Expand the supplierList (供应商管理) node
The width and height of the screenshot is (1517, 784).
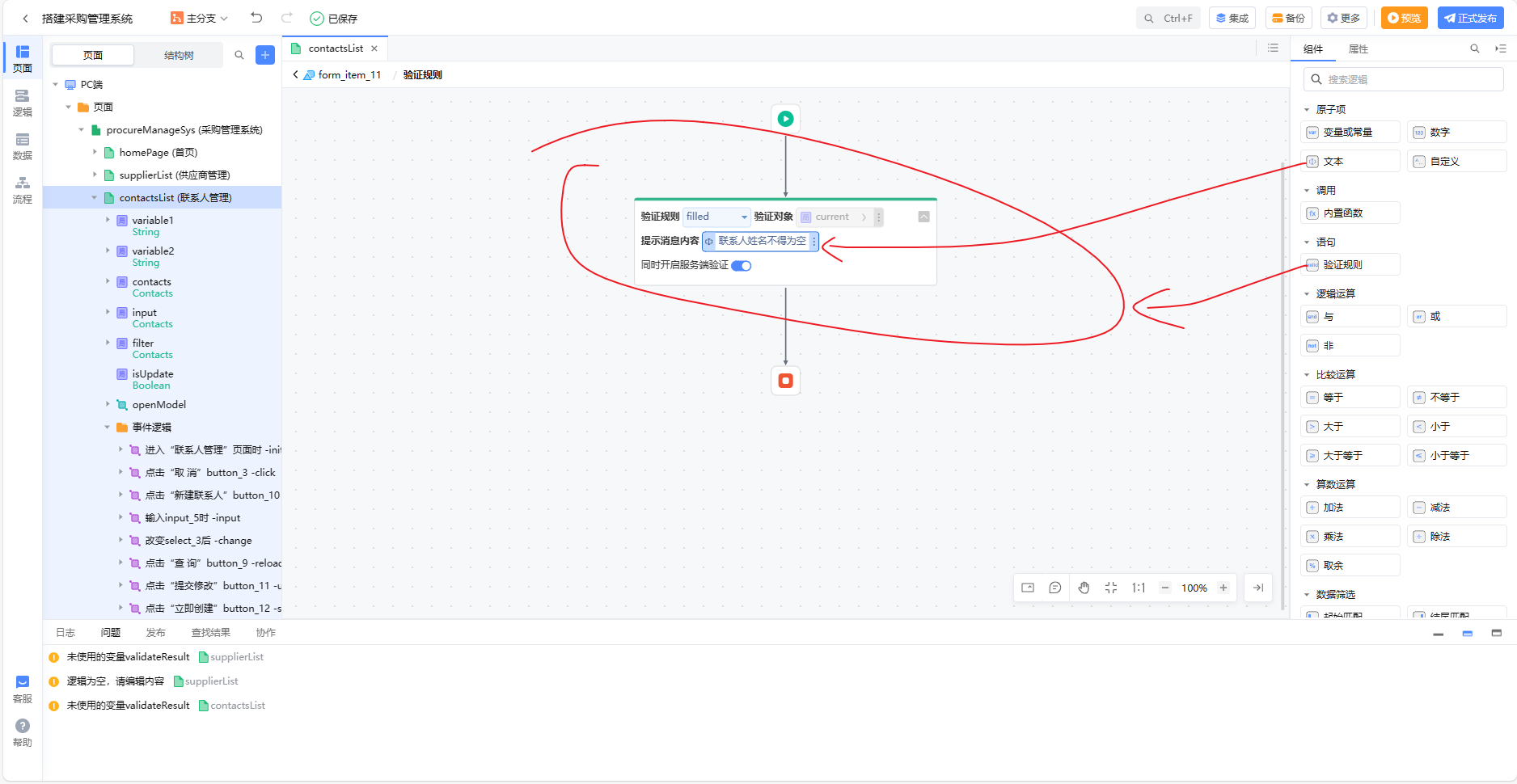95,175
